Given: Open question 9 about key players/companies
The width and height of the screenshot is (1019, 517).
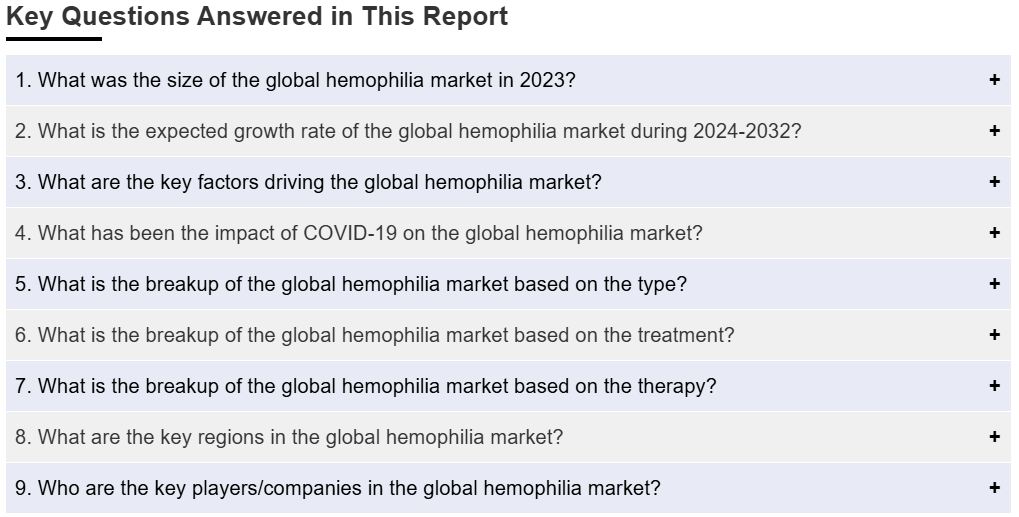Looking at the screenshot, I should 508,488.
